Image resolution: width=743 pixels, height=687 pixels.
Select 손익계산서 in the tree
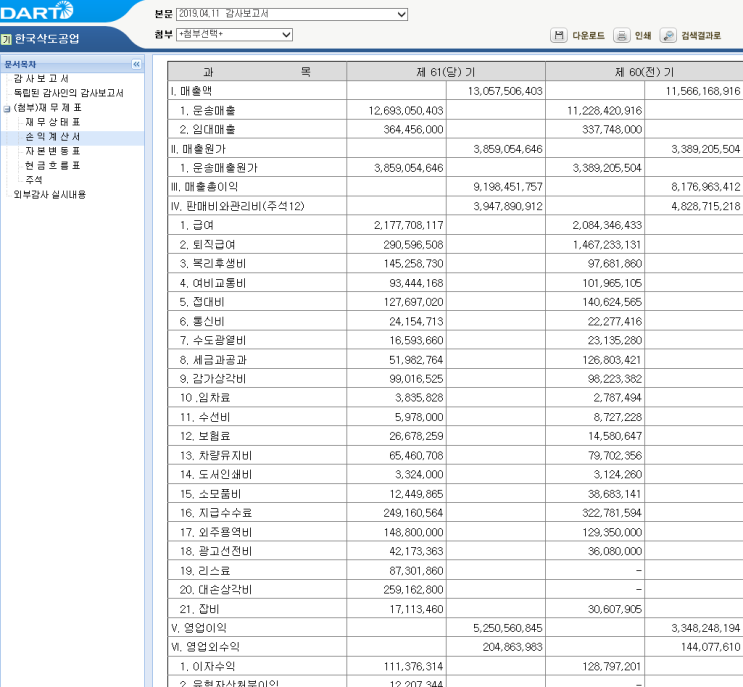tap(53, 136)
